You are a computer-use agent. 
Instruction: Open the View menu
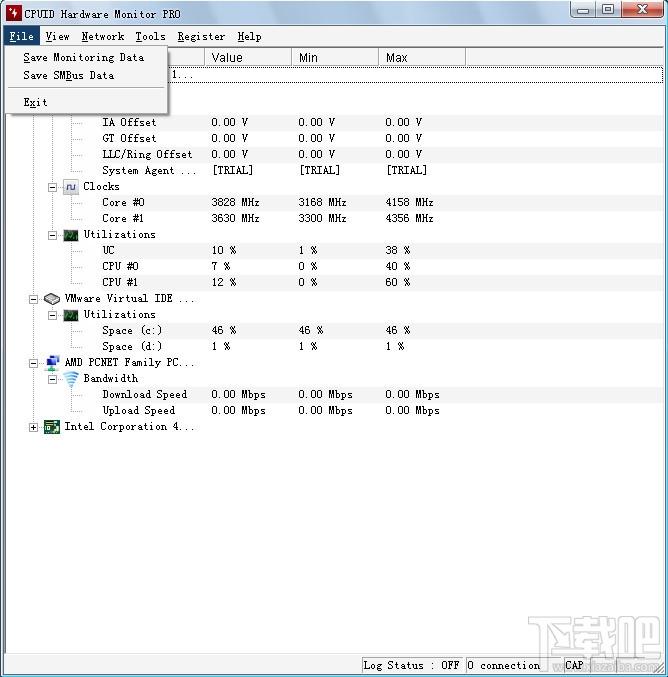[57, 36]
